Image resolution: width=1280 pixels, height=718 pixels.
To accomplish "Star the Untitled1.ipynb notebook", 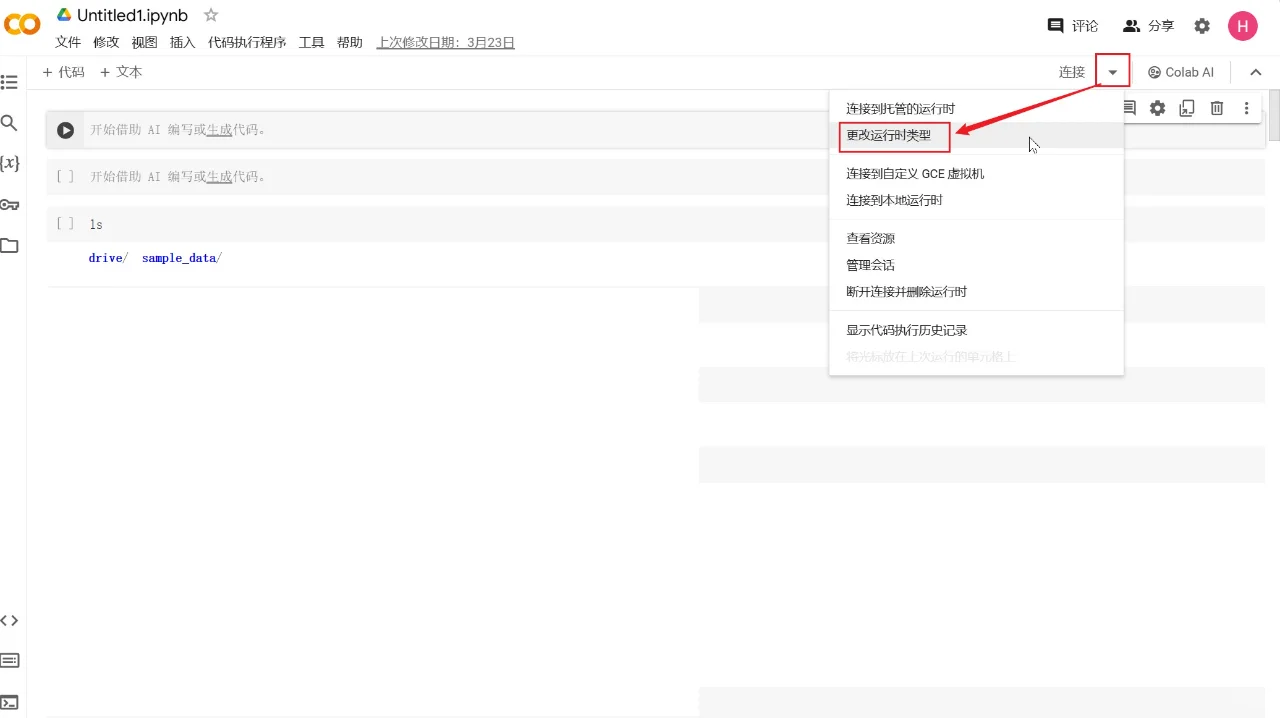I will [x=211, y=15].
